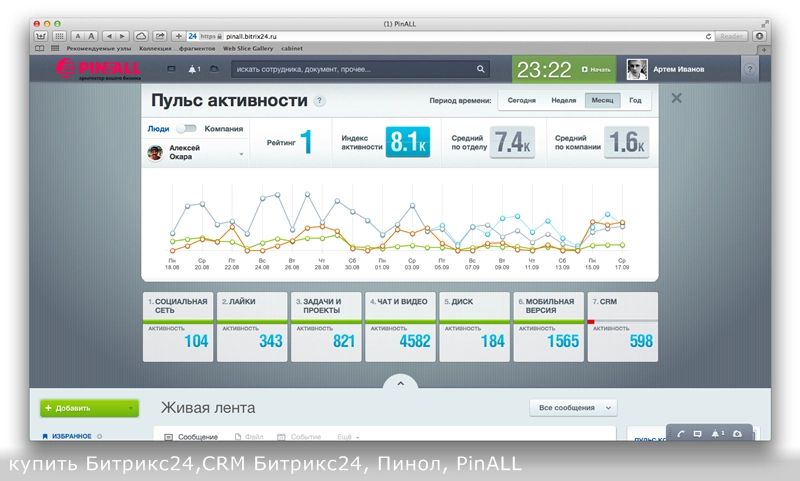This screenshot has height=481, width=800.
Task: Click the phone call icon in the bottom-right bar
Action: (x=680, y=434)
